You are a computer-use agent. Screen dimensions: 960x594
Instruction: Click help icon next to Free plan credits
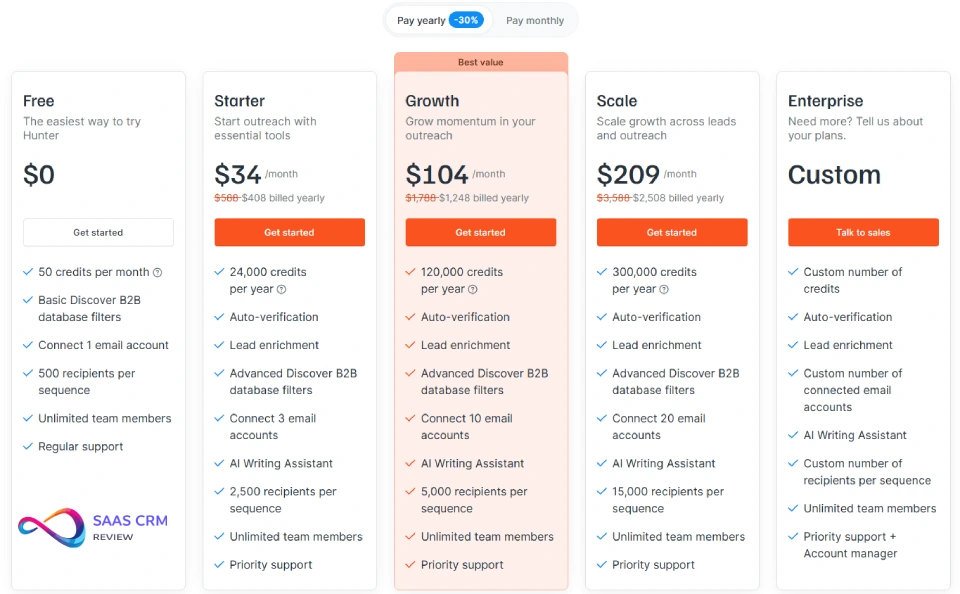click(157, 272)
